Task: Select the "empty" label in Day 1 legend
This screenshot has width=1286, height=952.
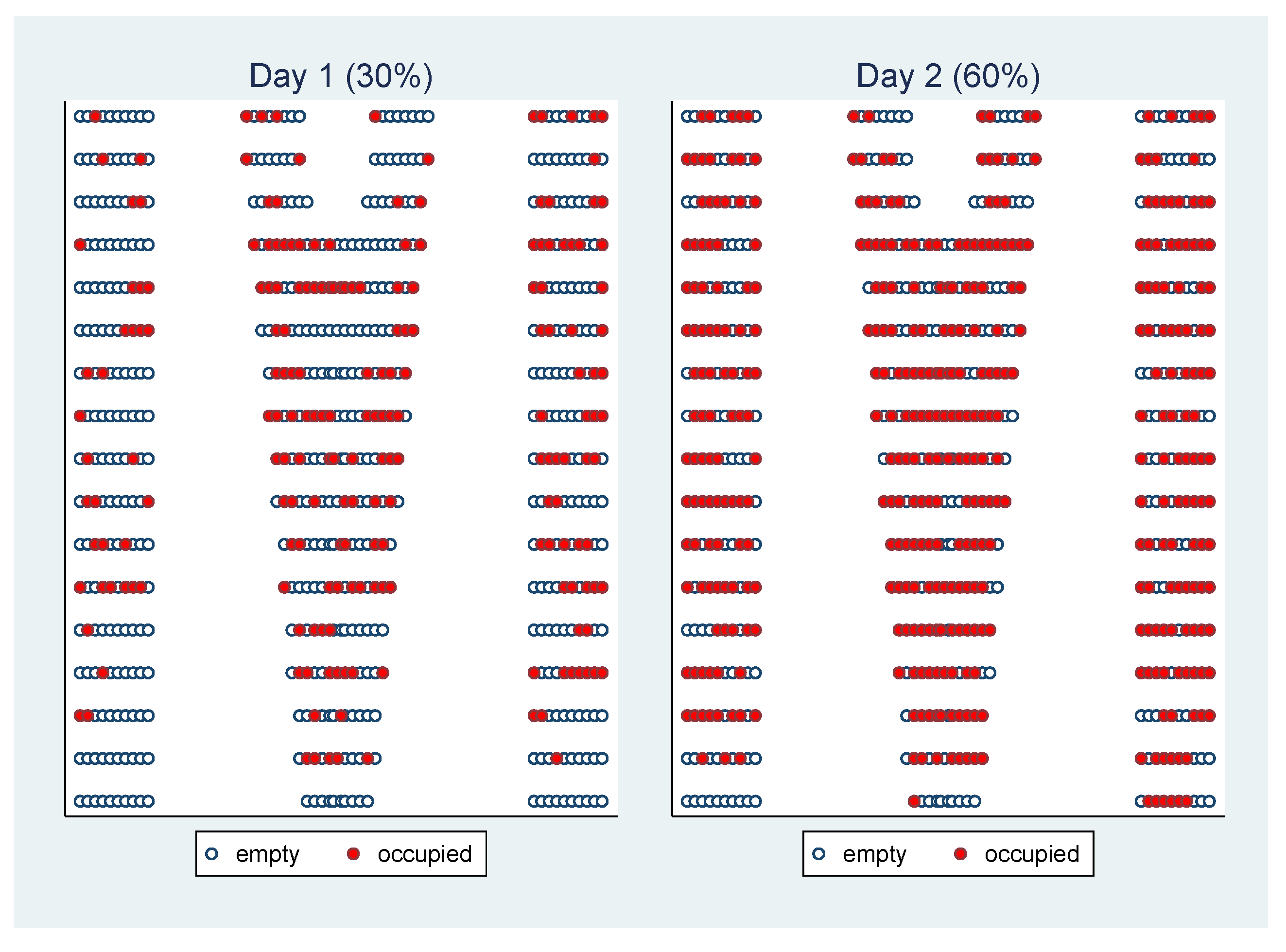Action: point(267,854)
